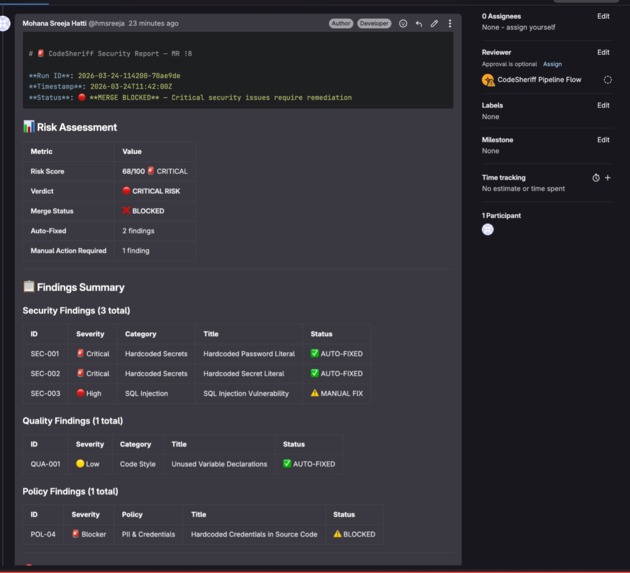Reply to the comment using the arrow icon
Image resolution: width=630 pixels, height=573 pixels.
pos(419,24)
